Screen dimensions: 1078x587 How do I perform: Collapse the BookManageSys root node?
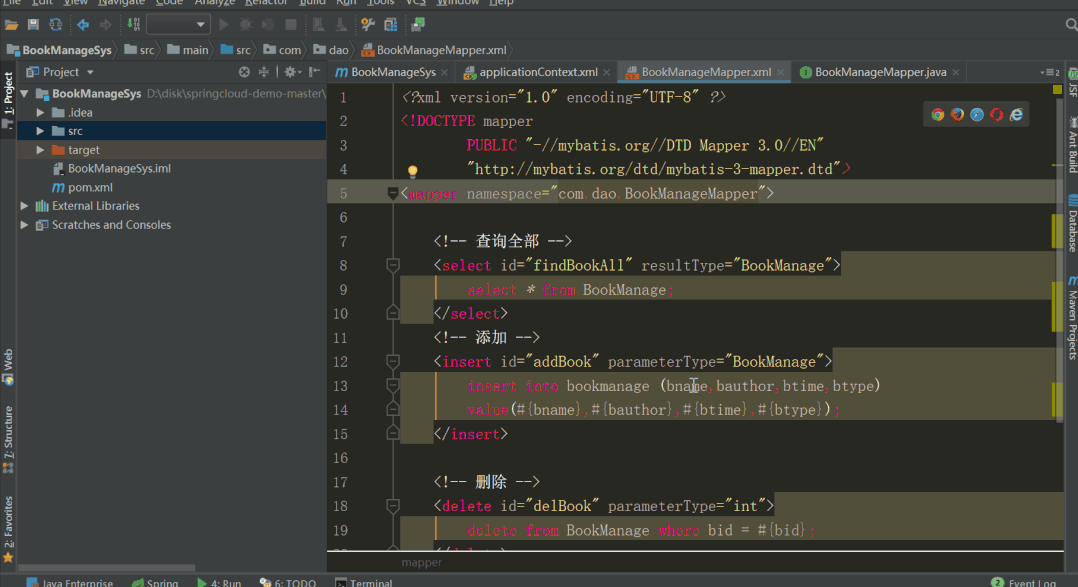pyautogui.click(x=25, y=93)
